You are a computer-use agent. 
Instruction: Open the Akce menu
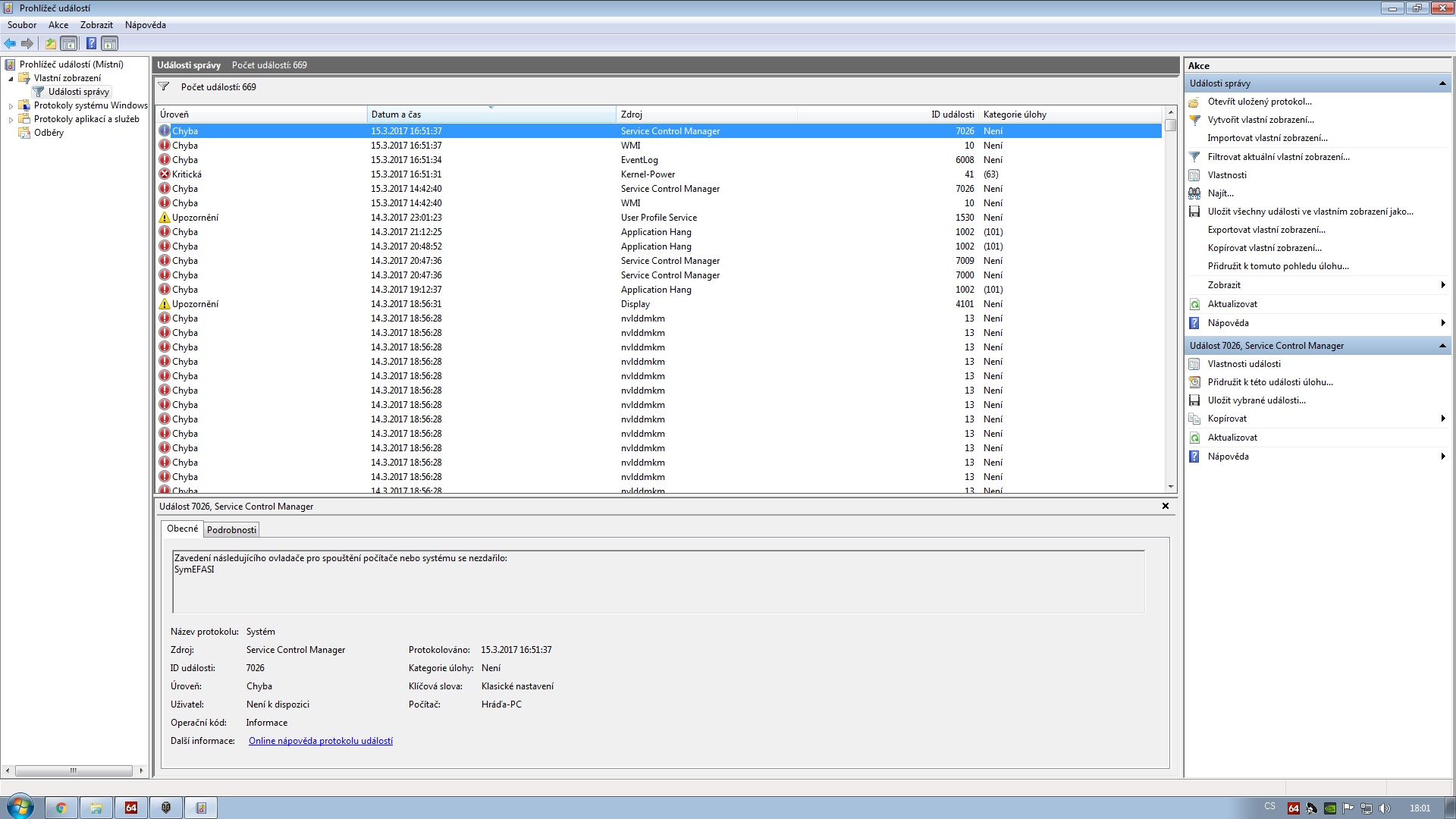click(x=58, y=25)
